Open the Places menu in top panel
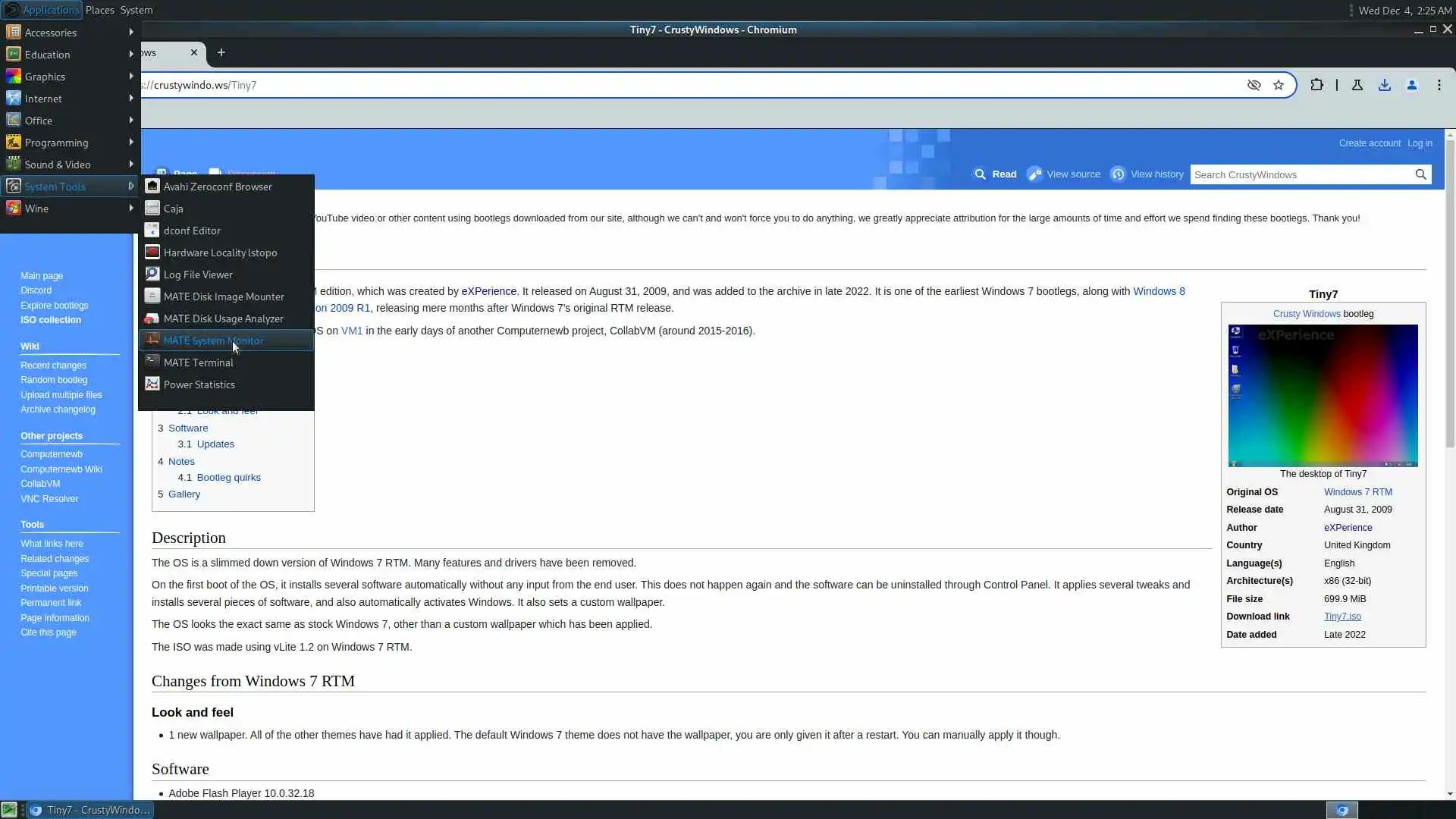Screen dimensions: 1456x819 99,10
